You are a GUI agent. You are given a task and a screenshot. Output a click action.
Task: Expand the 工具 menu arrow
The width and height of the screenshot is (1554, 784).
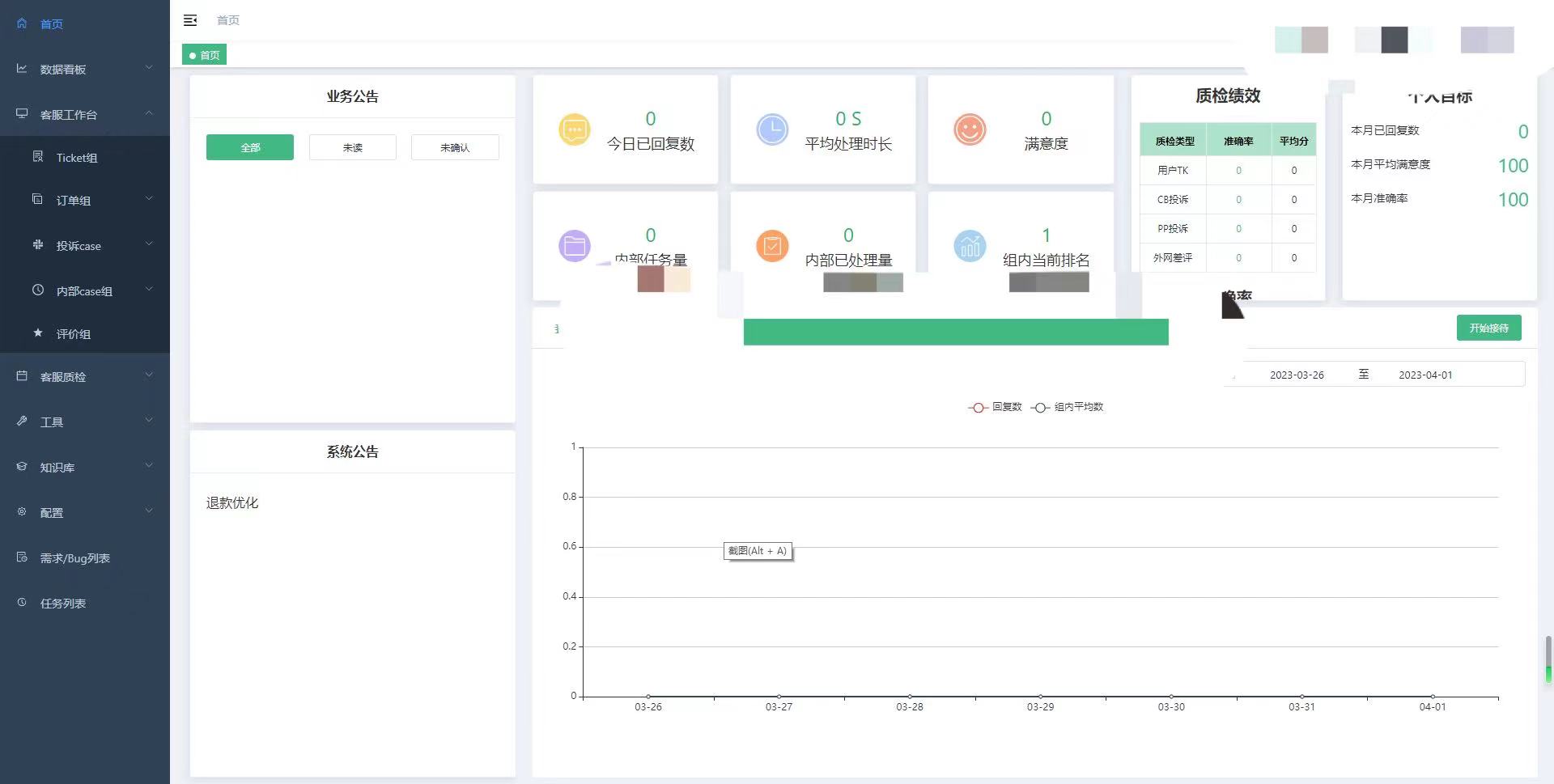[149, 421]
